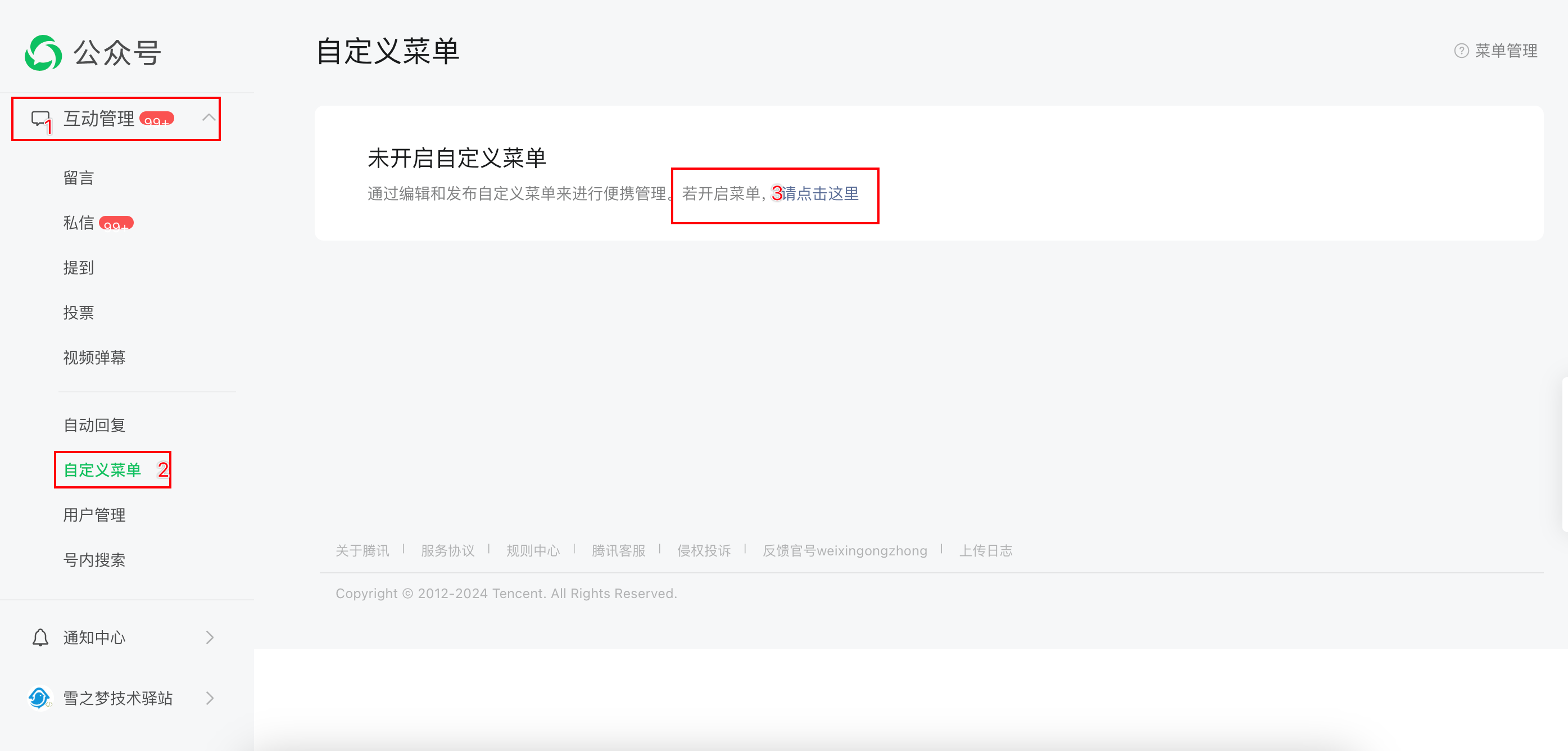This screenshot has height=751, width=1568.
Task: Click the green 公众号 logo icon
Action: [x=43, y=53]
